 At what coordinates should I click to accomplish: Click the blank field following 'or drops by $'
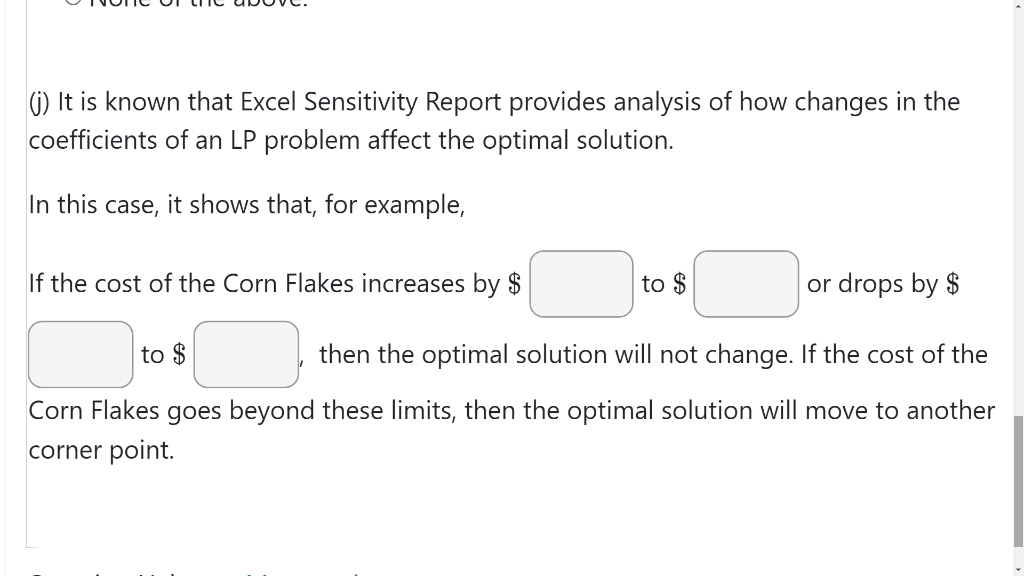click(80, 355)
